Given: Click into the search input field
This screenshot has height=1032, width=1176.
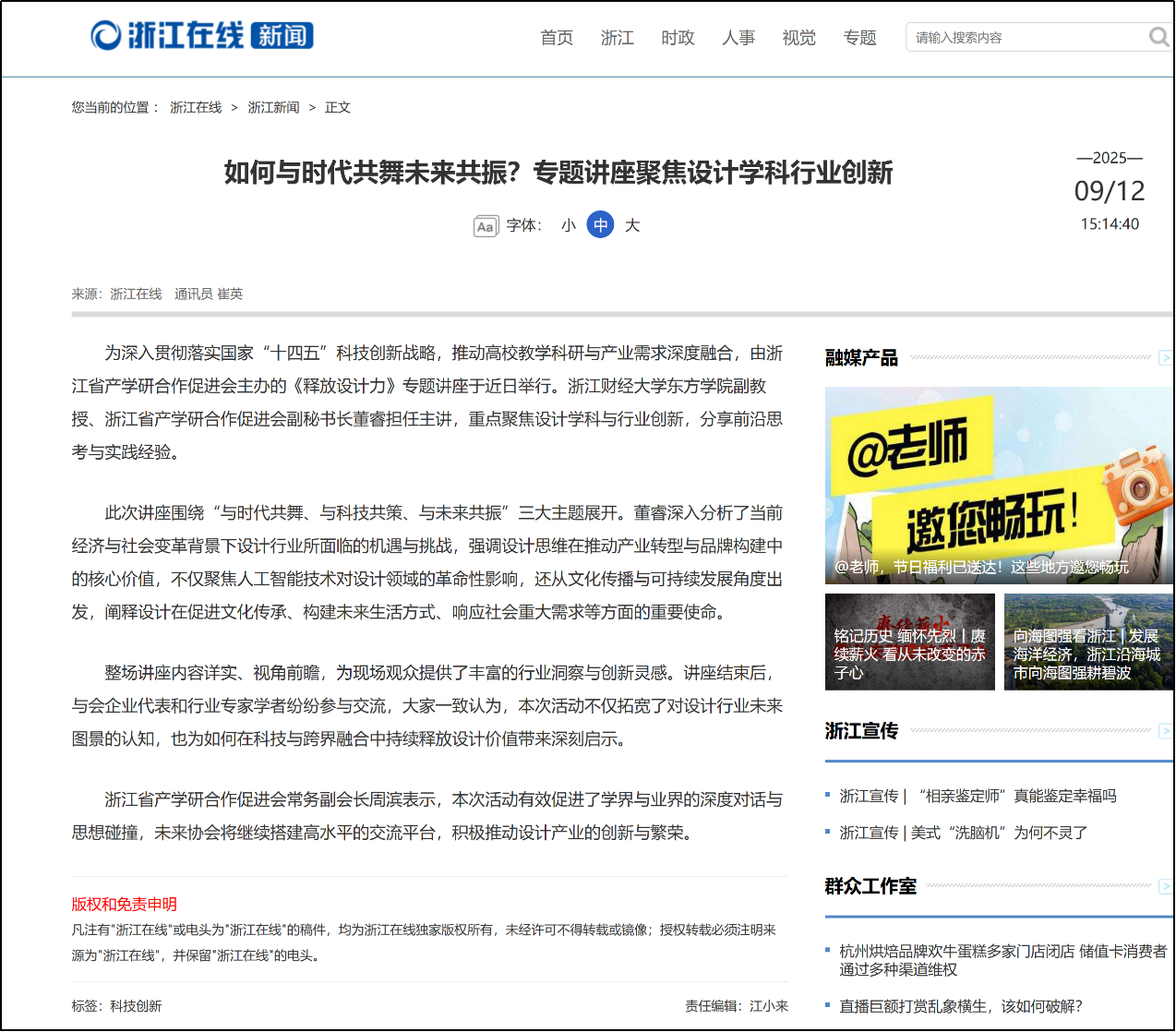Looking at the screenshot, I should point(1025,38).
